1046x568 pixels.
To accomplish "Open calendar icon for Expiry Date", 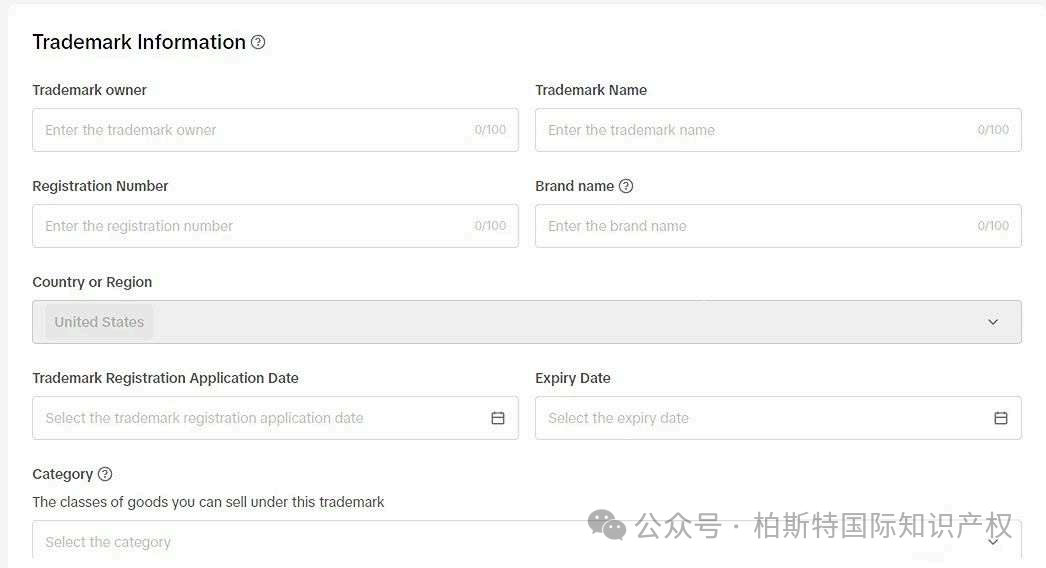I will [x=1001, y=418].
